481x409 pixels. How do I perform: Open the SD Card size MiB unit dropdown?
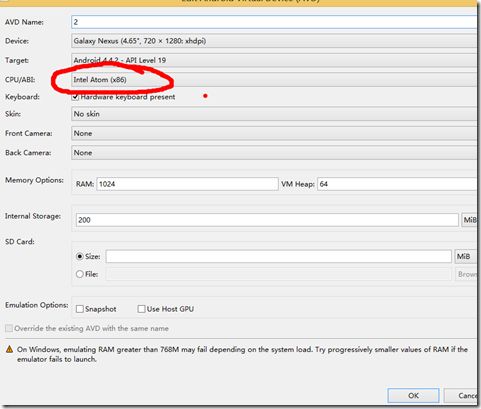click(466, 256)
